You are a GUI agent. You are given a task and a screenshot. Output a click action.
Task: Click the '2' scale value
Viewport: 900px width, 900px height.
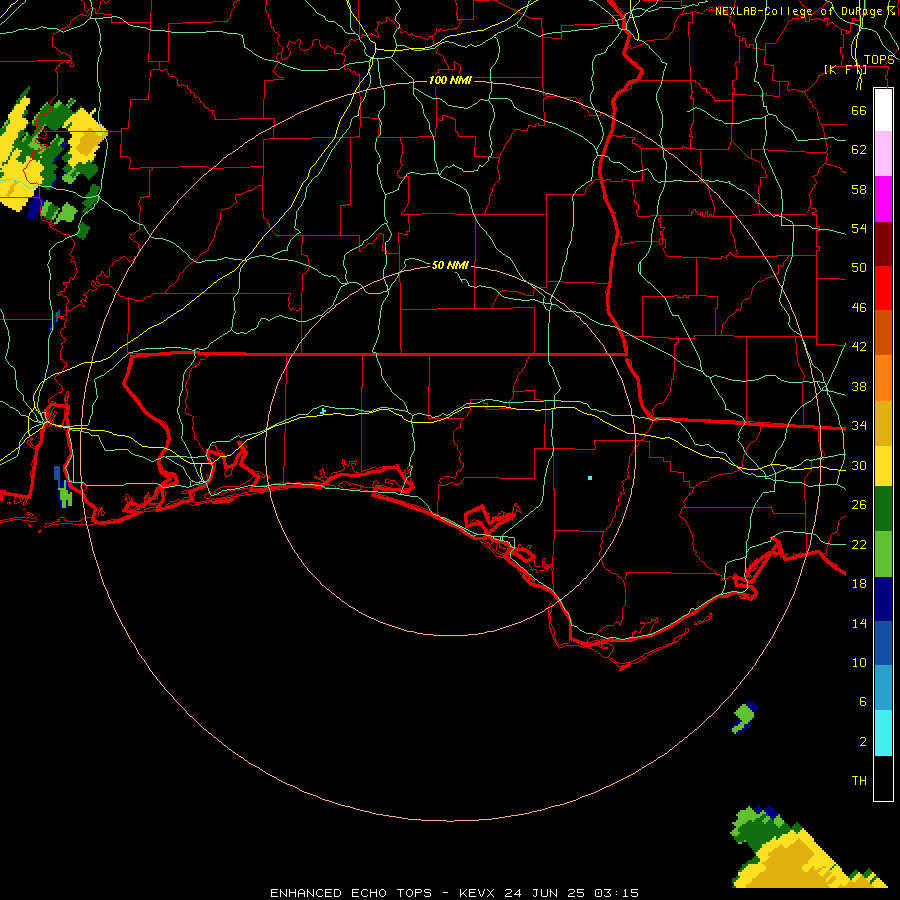click(x=863, y=742)
